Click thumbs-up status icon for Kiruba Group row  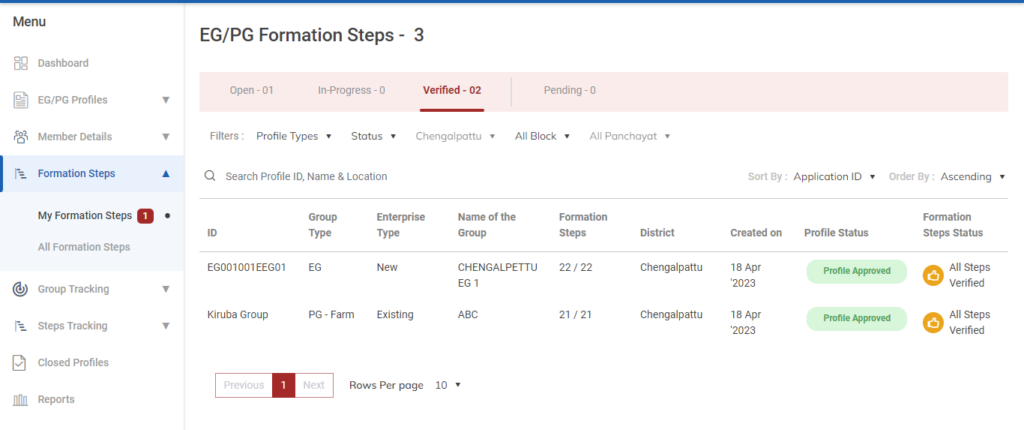(x=932, y=322)
